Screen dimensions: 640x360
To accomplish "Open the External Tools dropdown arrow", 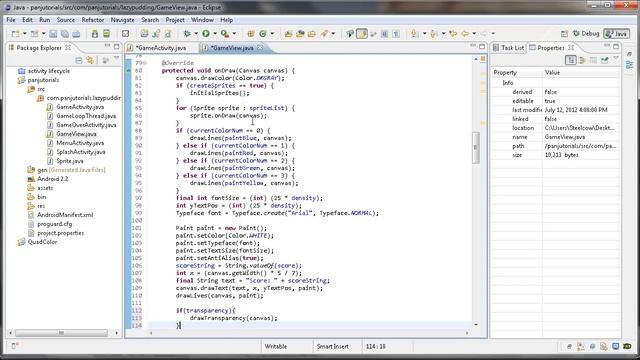I will point(234,34).
